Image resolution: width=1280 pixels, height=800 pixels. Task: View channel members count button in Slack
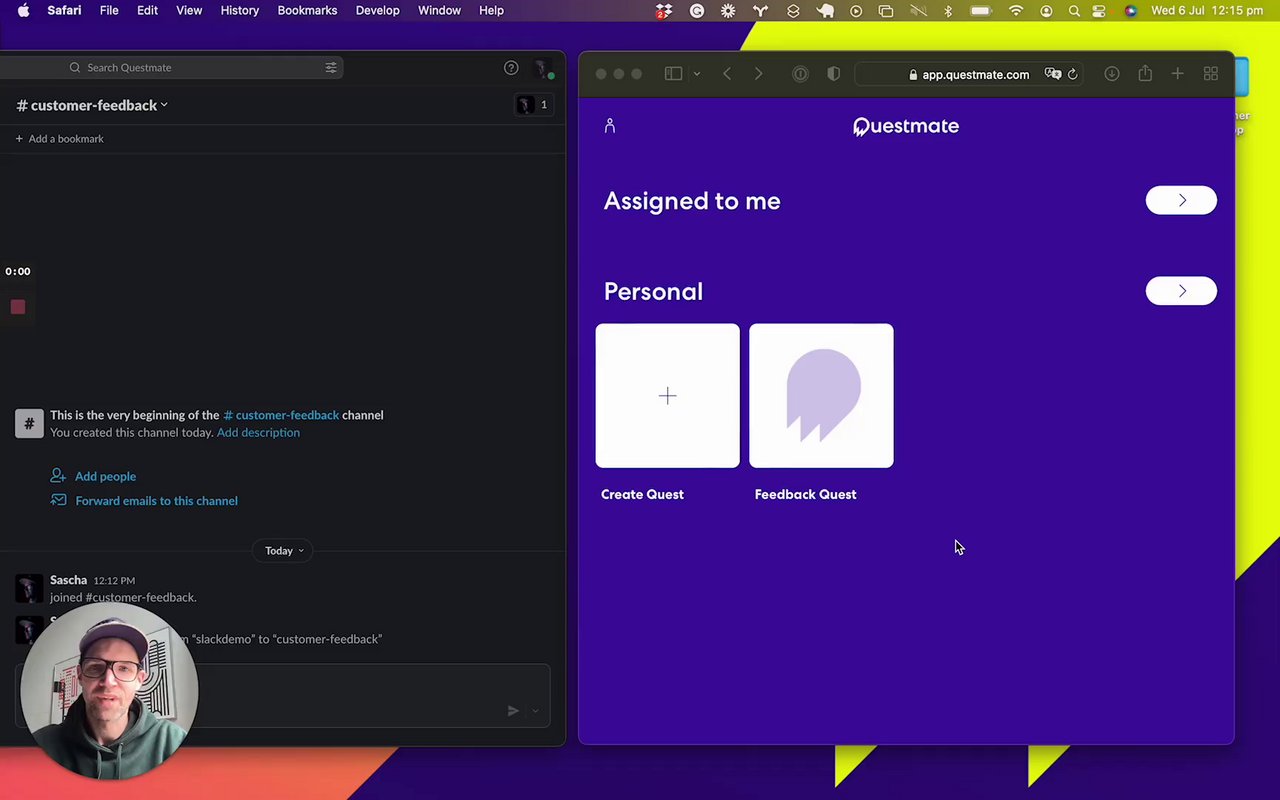pos(533,105)
